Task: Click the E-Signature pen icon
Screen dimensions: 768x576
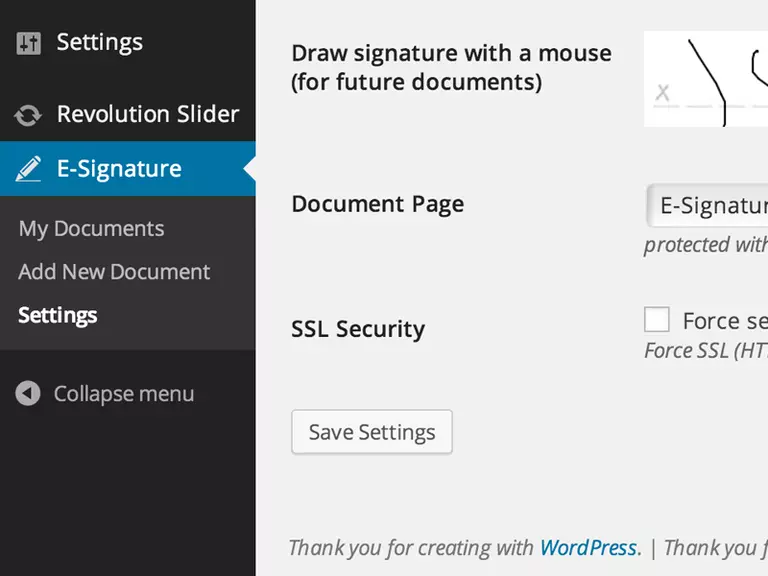Action: pos(28,168)
